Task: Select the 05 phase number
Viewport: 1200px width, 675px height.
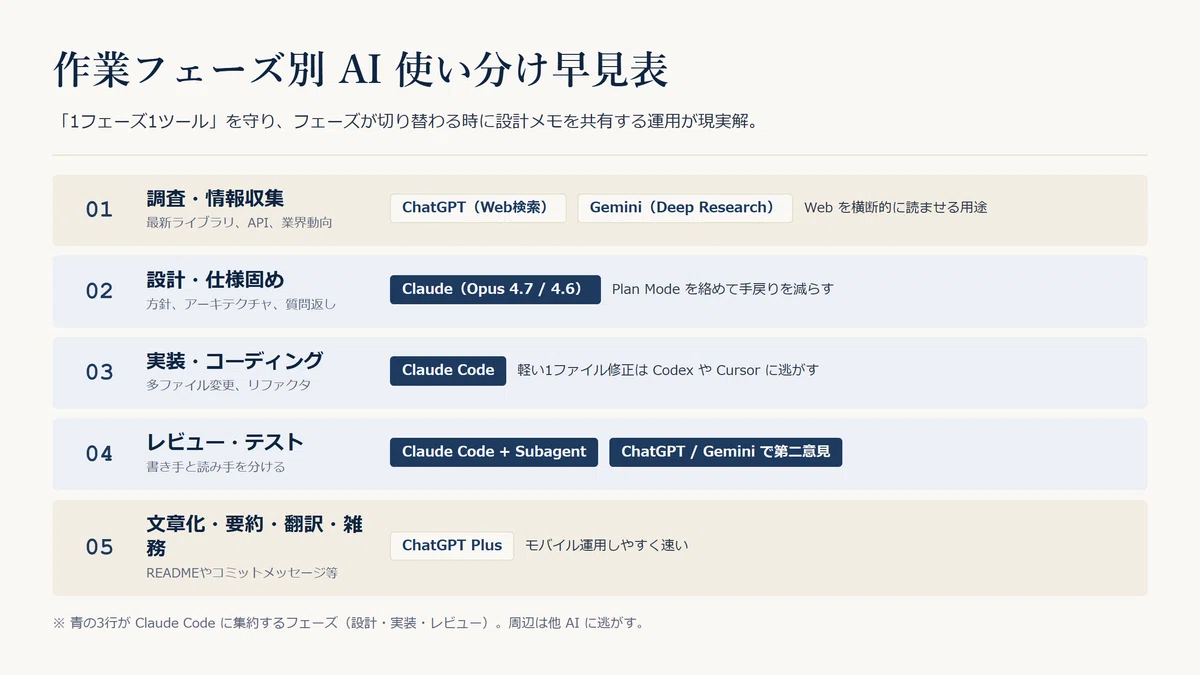Action: pos(99,547)
